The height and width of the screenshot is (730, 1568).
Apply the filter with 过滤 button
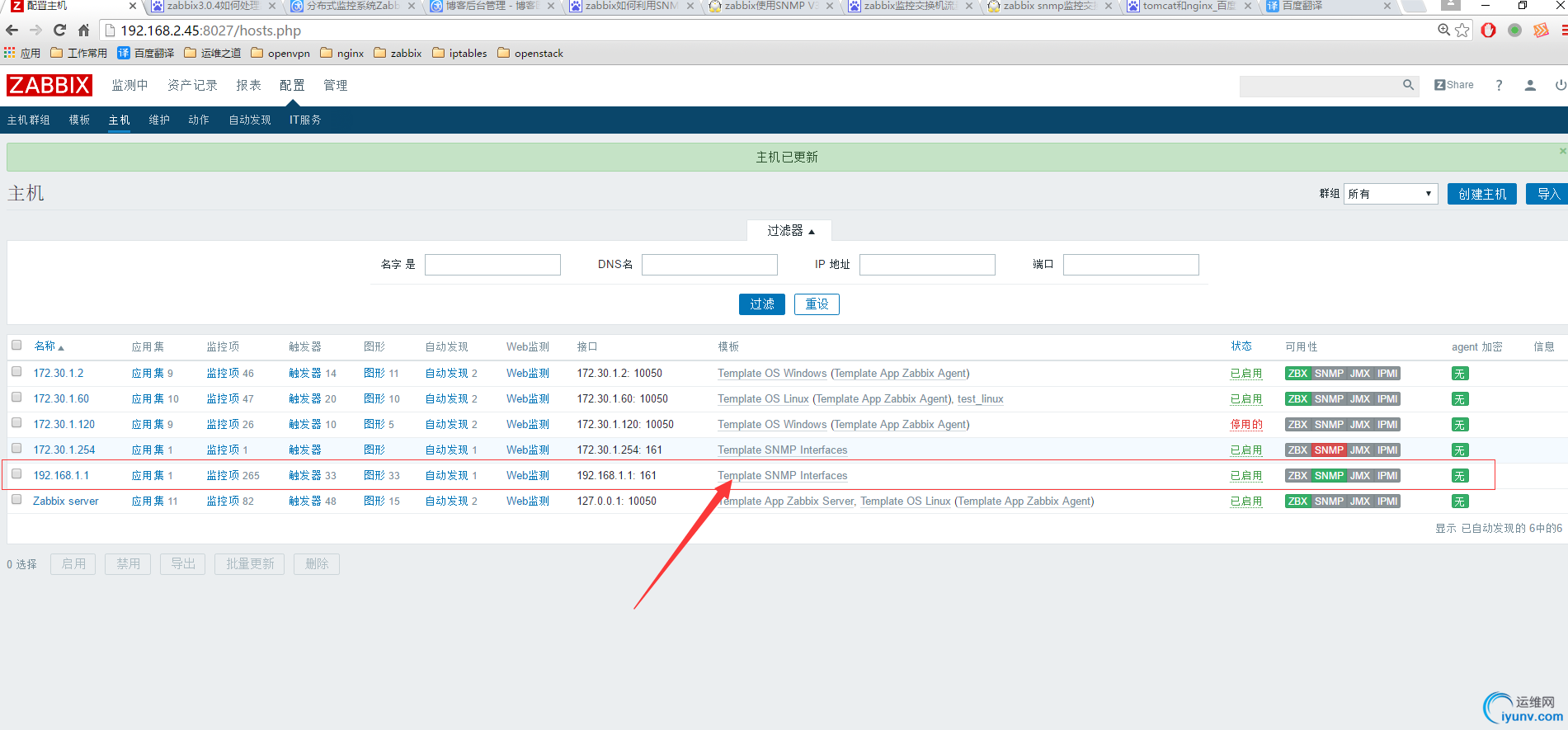(762, 304)
